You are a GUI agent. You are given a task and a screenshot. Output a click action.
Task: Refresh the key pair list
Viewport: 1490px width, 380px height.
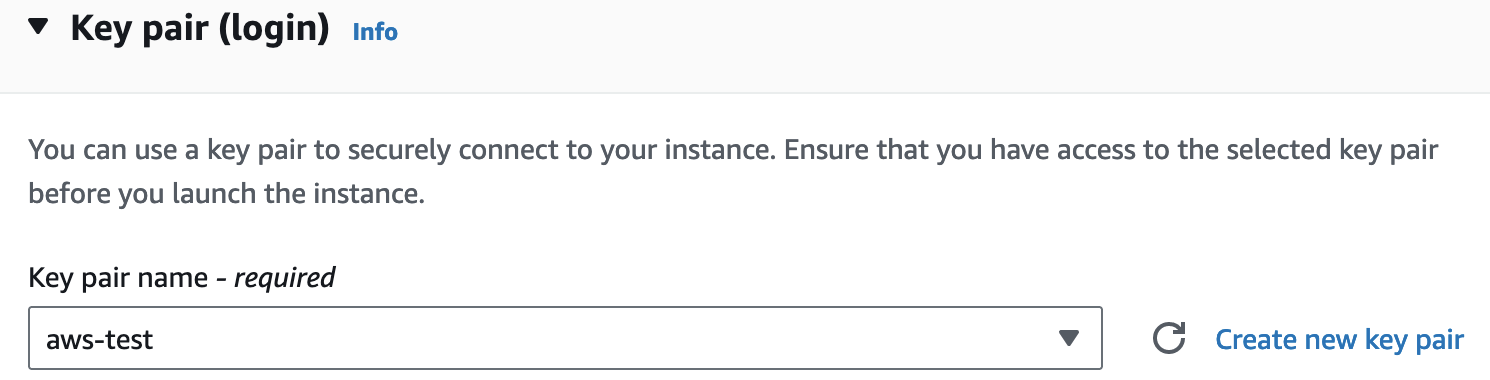pos(1168,339)
